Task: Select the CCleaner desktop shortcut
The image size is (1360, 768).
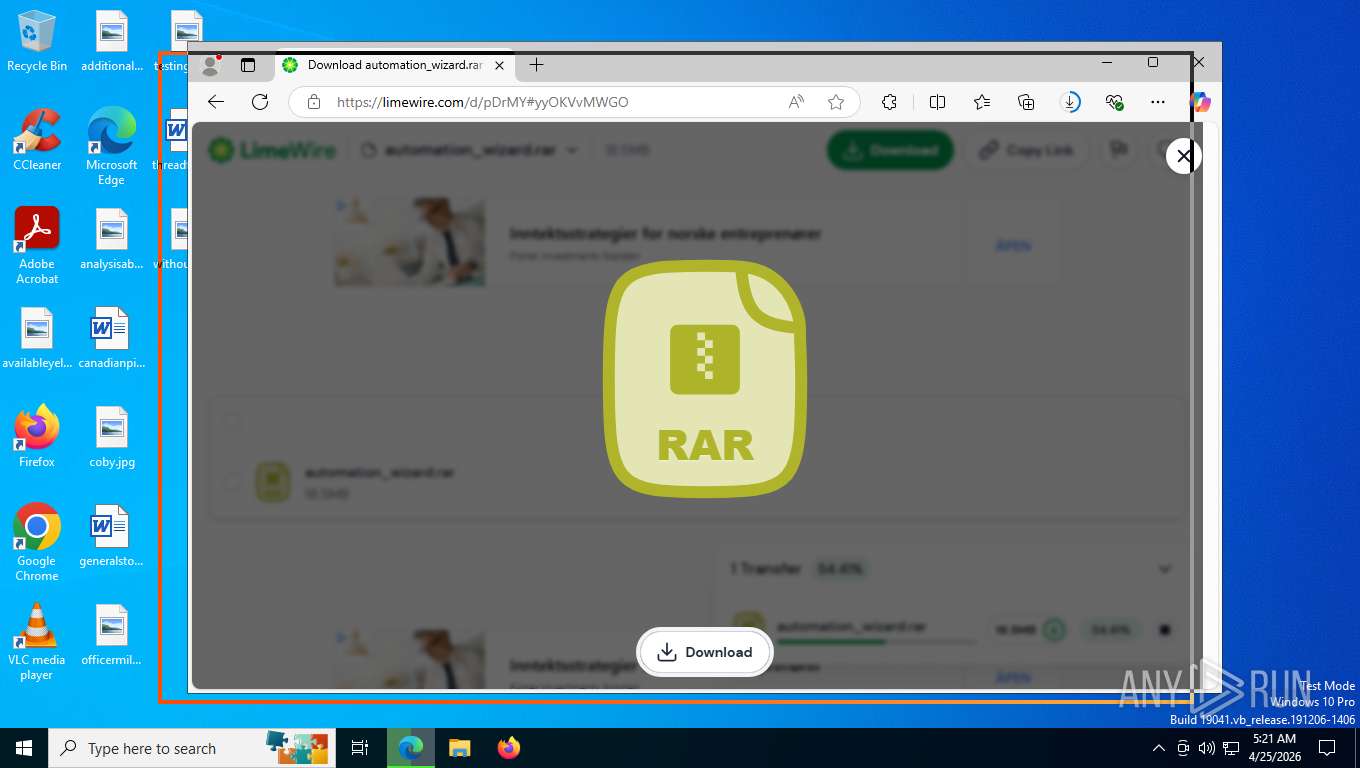Action: coord(37,140)
